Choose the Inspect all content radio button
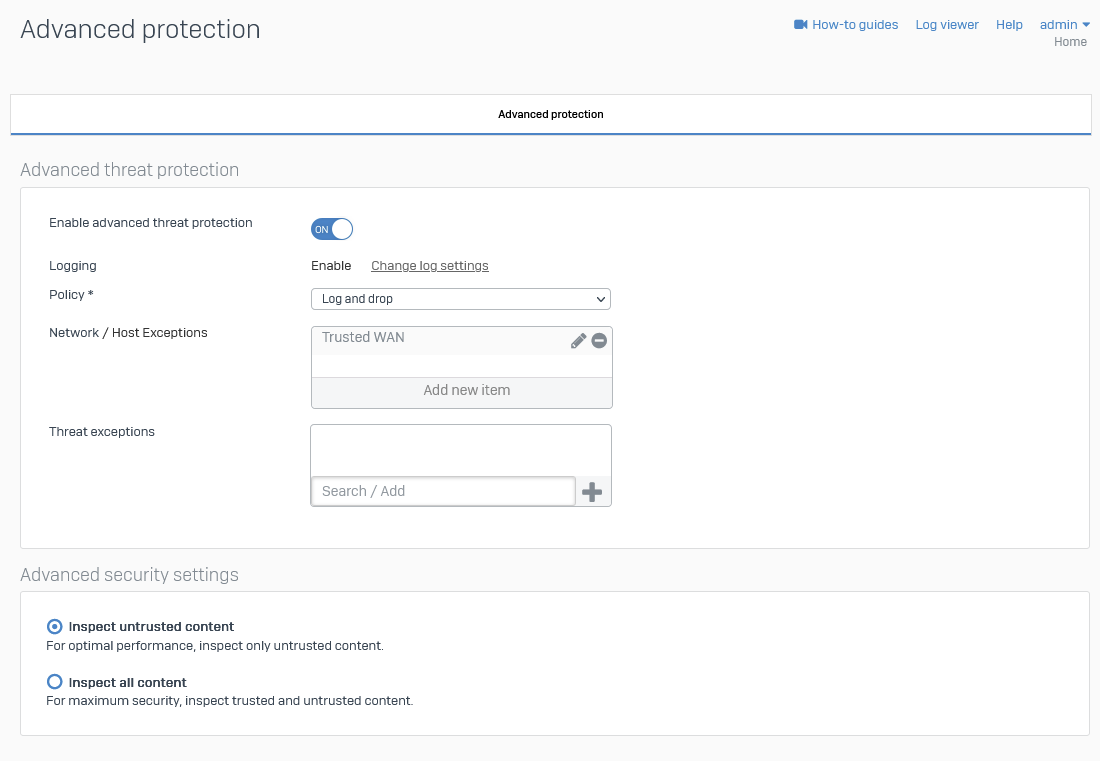The height and width of the screenshot is (761, 1100). tap(55, 682)
